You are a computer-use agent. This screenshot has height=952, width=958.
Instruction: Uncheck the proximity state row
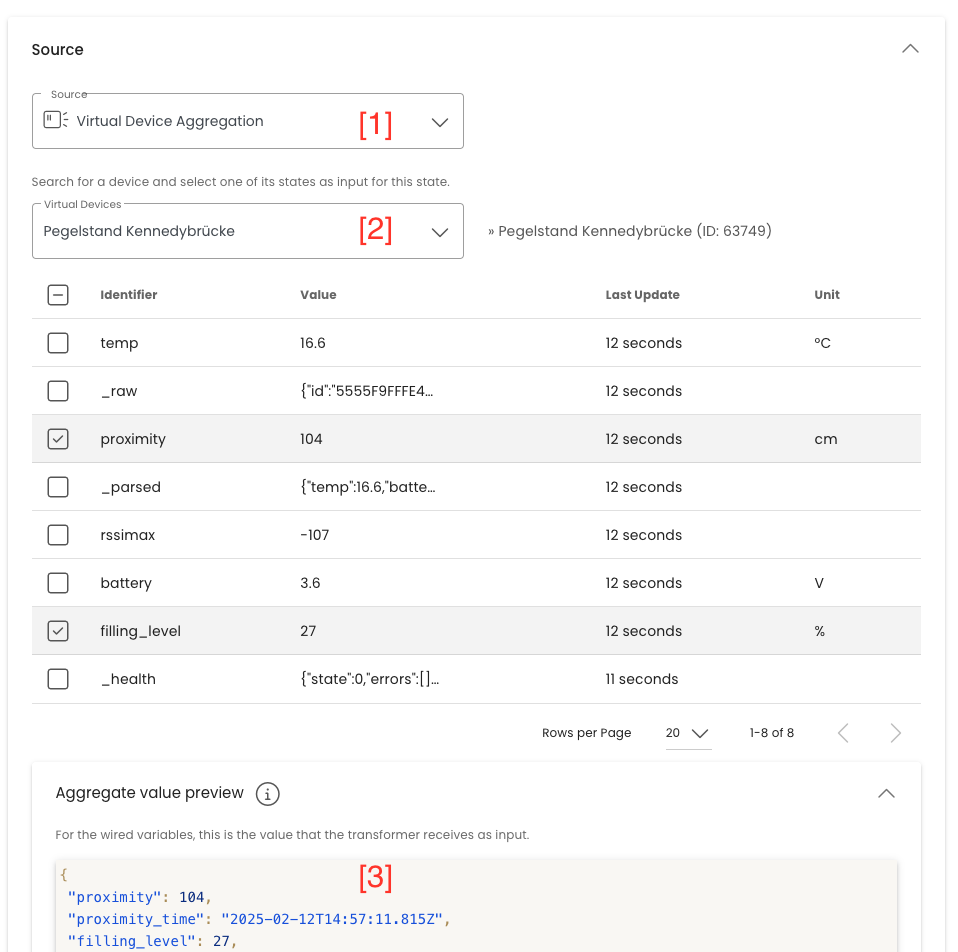click(57, 438)
